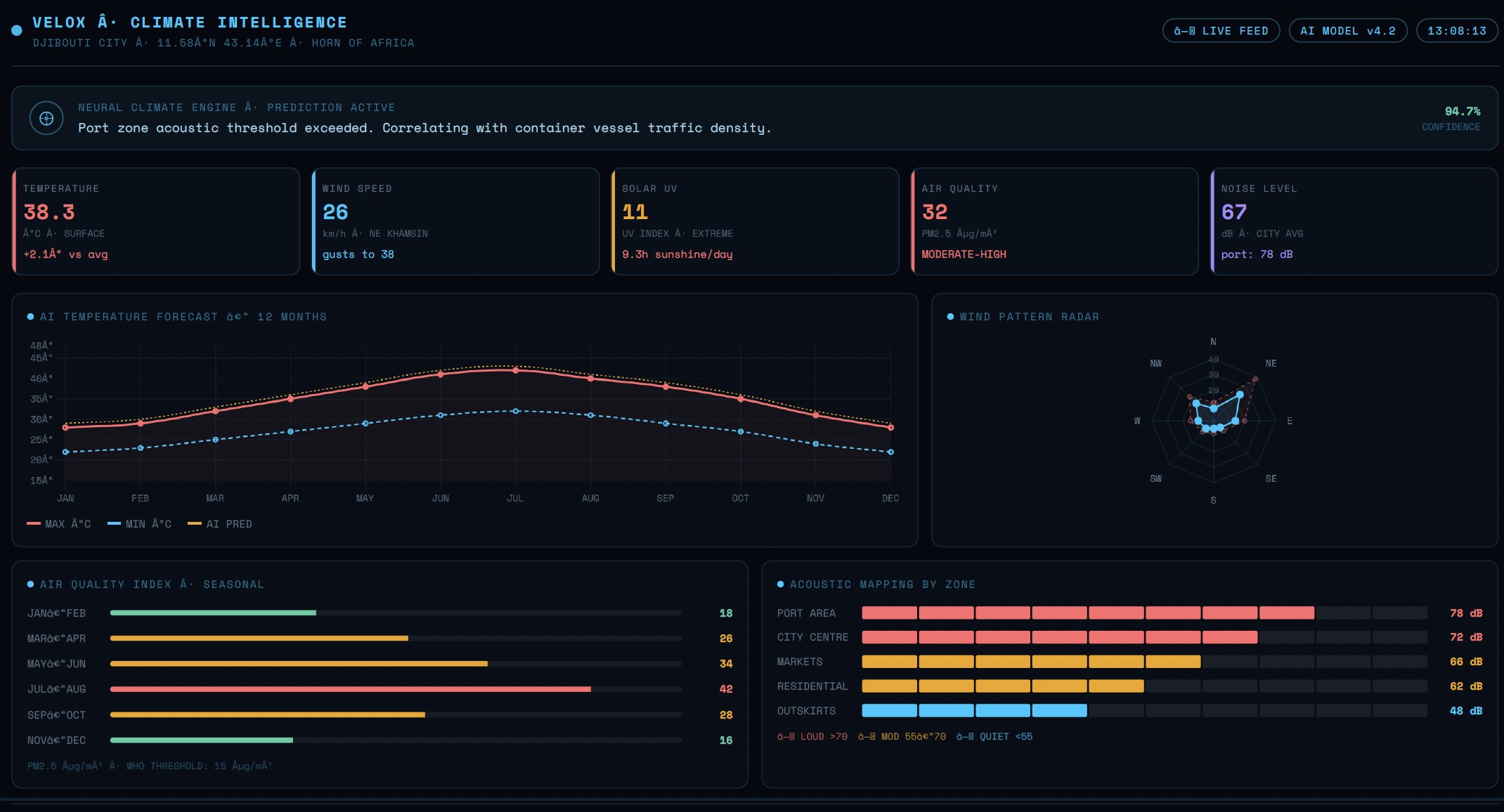
Task: Toggle the AI PRED forecast line legend
Action: pyautogui.click(x=220, y=523)
